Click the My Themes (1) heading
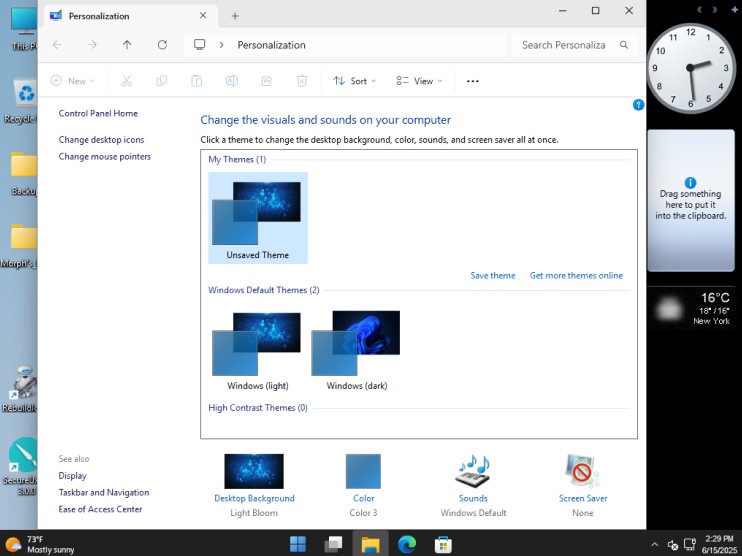Image resolution: width=742 pixels, height=556 pixels. coord(237,159)
